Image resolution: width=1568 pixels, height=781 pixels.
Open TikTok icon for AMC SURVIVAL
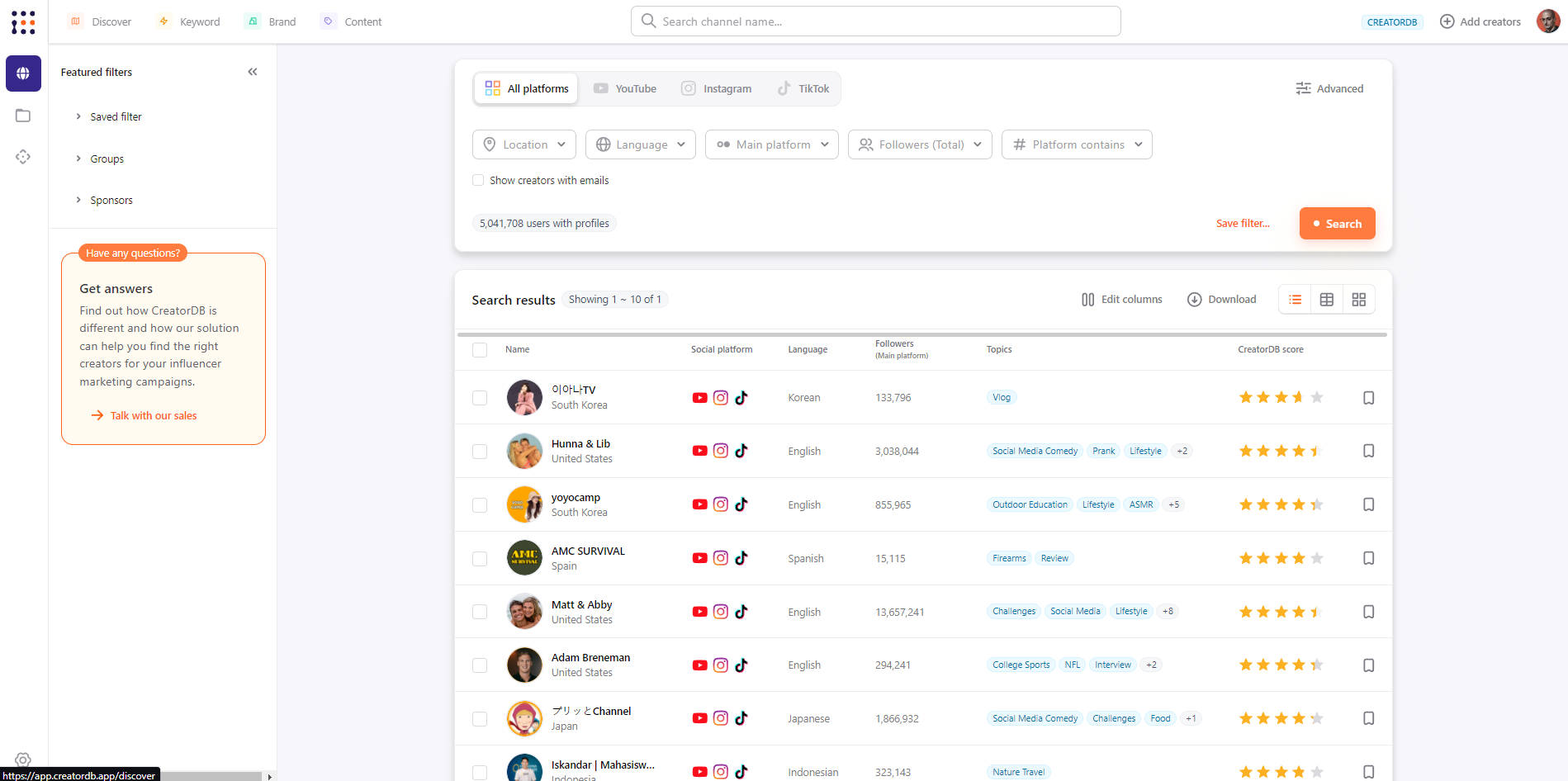click(741, 558)
